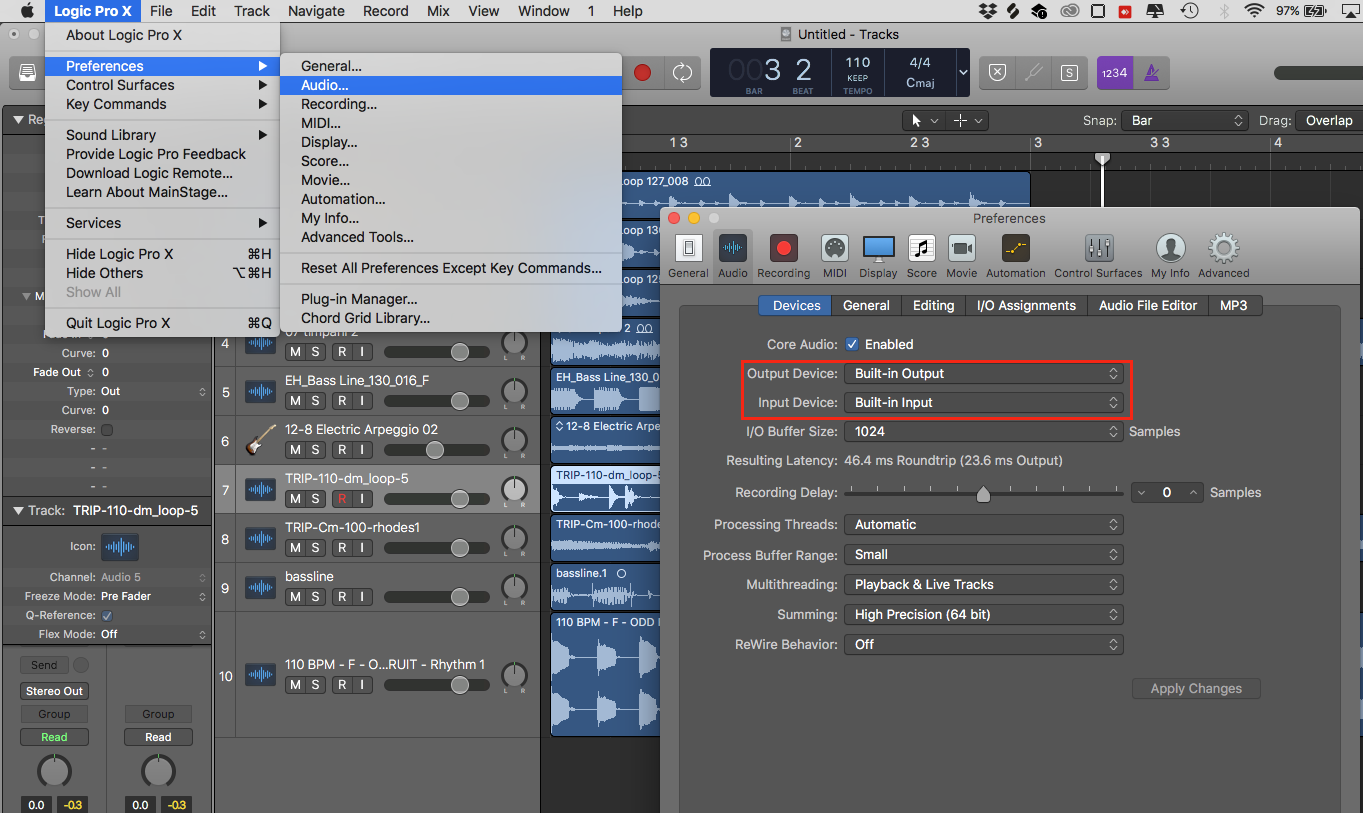Solo the bassline track
Image resolution: width=1363 pixels, height=813 pixels.
tap(315, 597)
